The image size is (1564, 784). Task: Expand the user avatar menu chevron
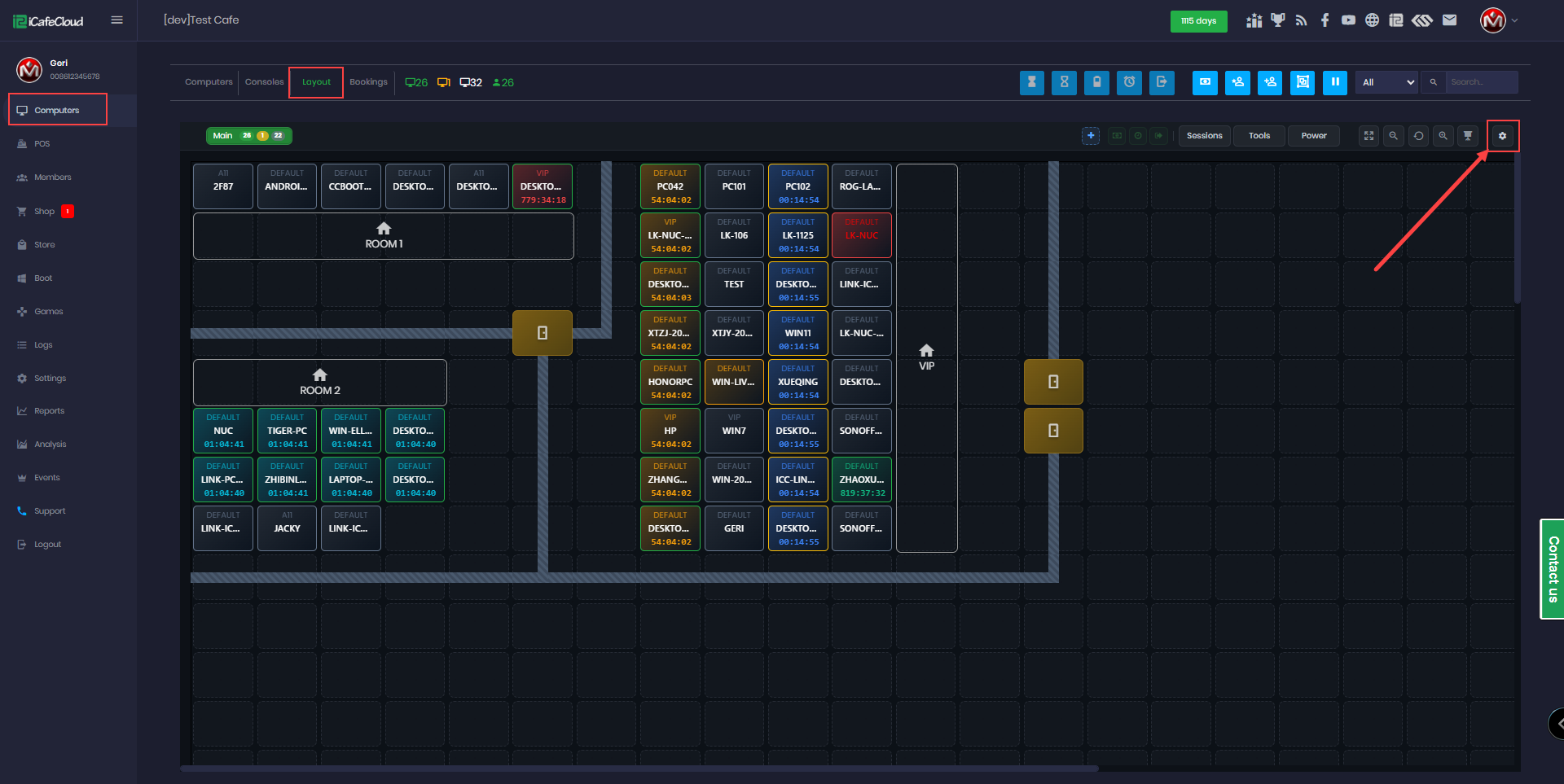click(x=1515, y=20)
